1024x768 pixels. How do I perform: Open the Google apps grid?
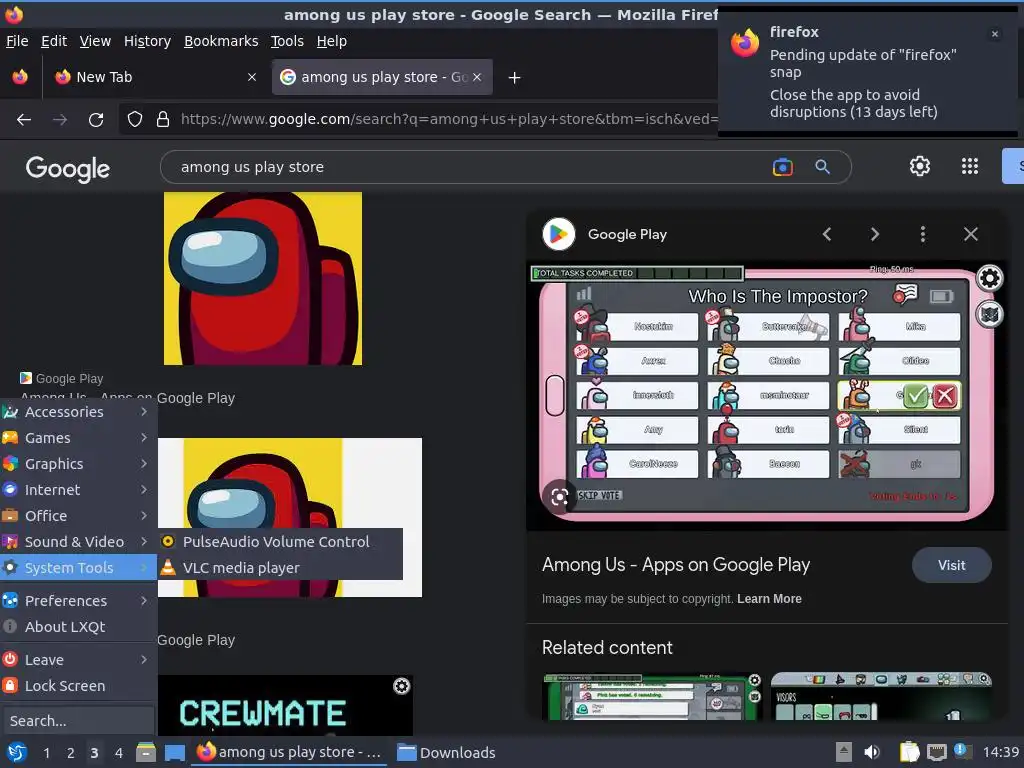click(970, 167)
